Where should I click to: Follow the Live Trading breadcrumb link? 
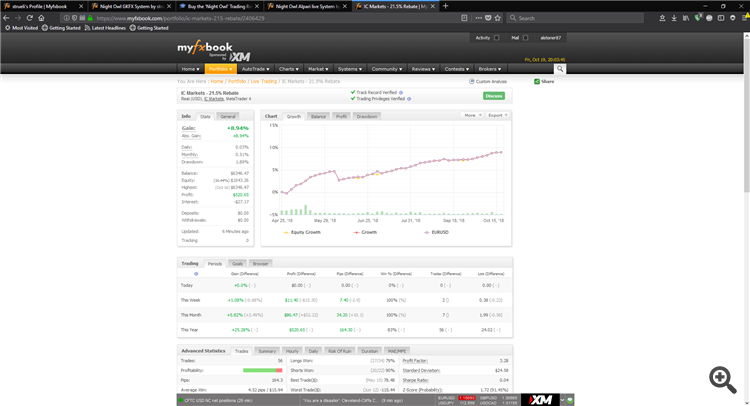coord(264,81)
